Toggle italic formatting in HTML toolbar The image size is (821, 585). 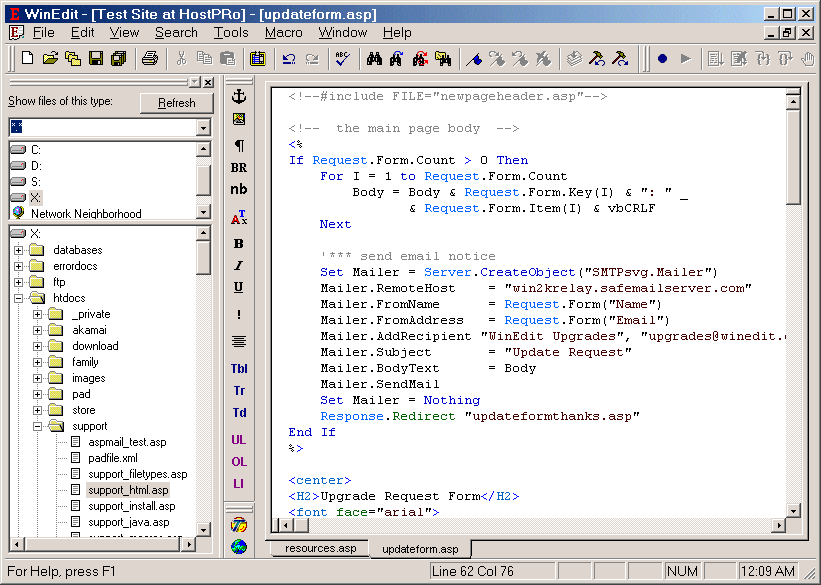[239, 265]
